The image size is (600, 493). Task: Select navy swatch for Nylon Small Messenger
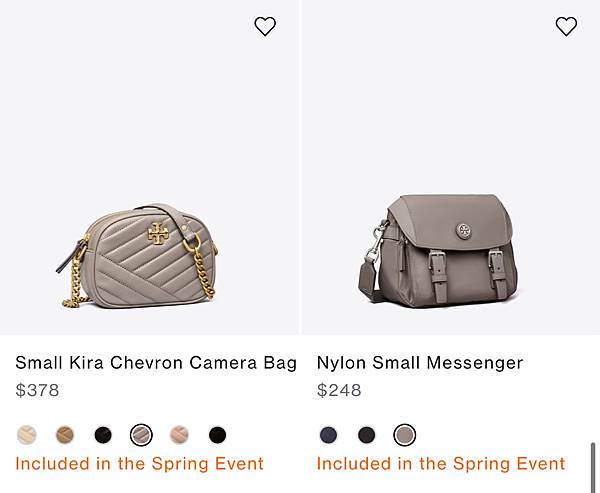pyautogui.click(x=328, y=435)
